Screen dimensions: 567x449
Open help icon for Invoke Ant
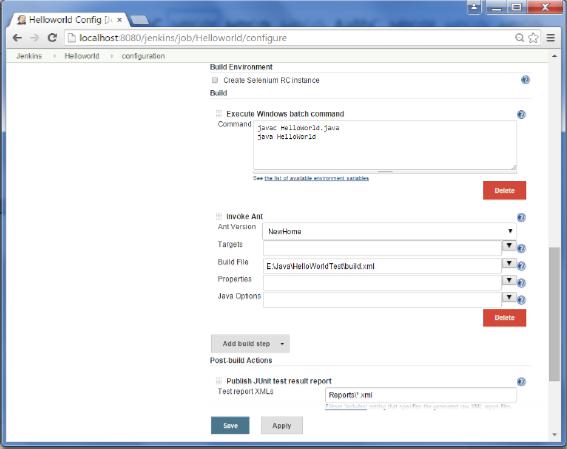coord(521,217)
